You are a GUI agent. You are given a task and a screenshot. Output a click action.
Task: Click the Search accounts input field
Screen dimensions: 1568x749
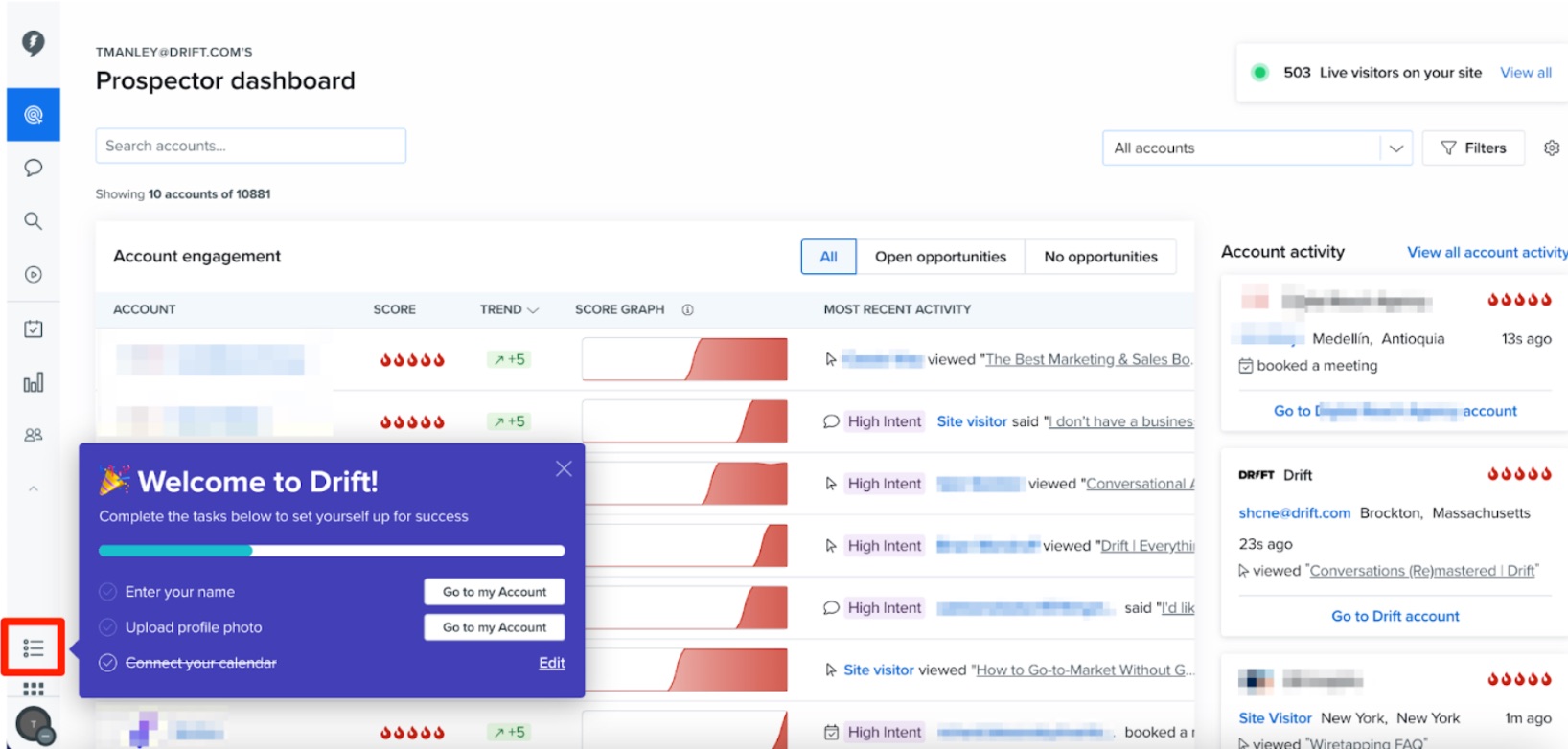tap(251, 146)
